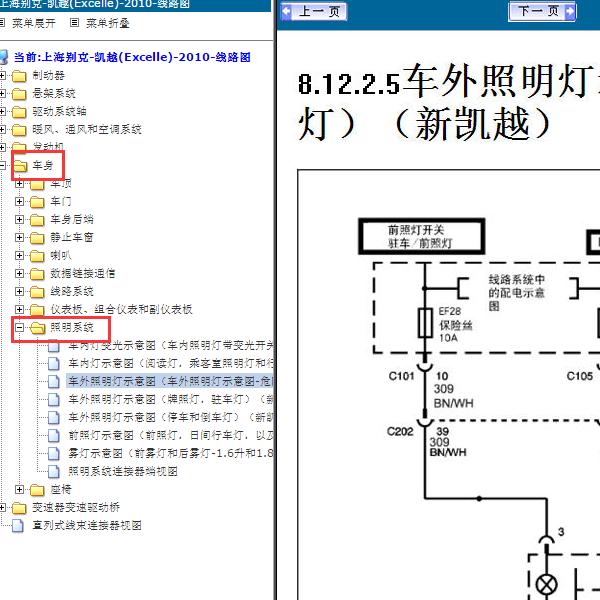Click the 车身后端 folder icon
The width and height of the screenshot is (600, 600).
pyautogui.click(x=37, y=220)
